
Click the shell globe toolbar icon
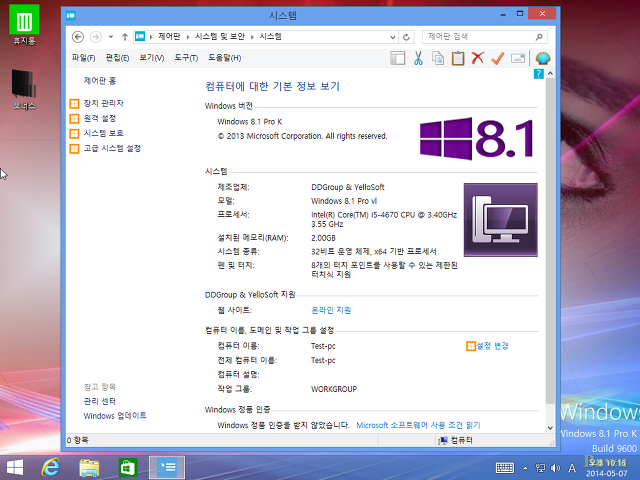click(x=543, y=58)
